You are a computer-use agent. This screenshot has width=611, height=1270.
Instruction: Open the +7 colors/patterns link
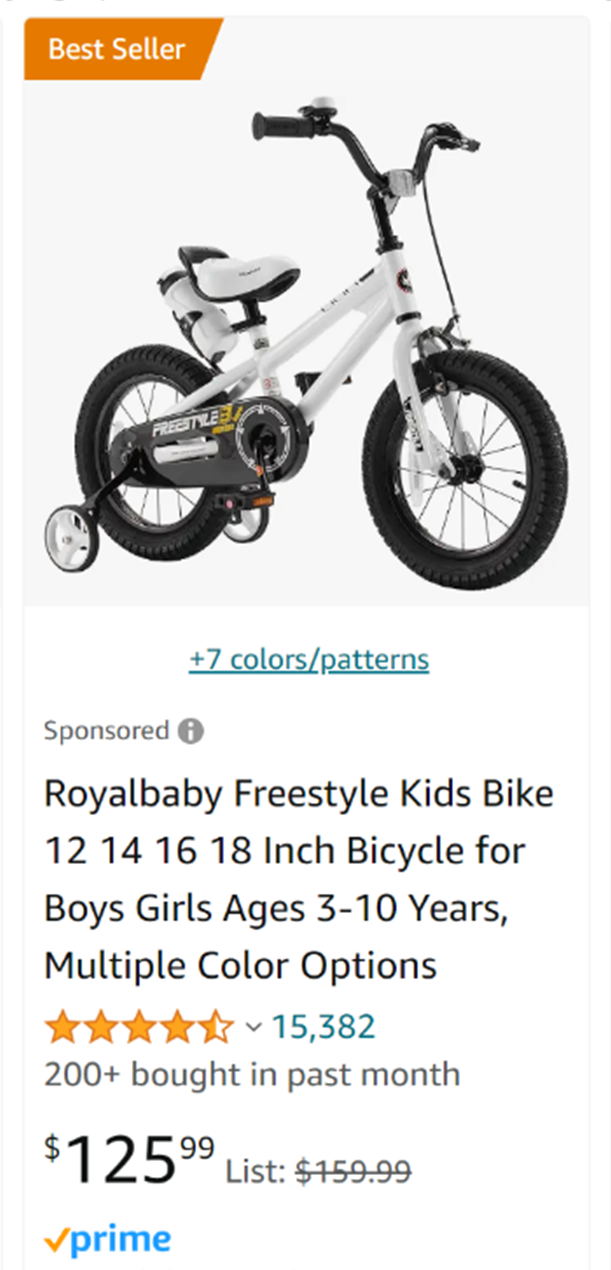pos(309,660)
